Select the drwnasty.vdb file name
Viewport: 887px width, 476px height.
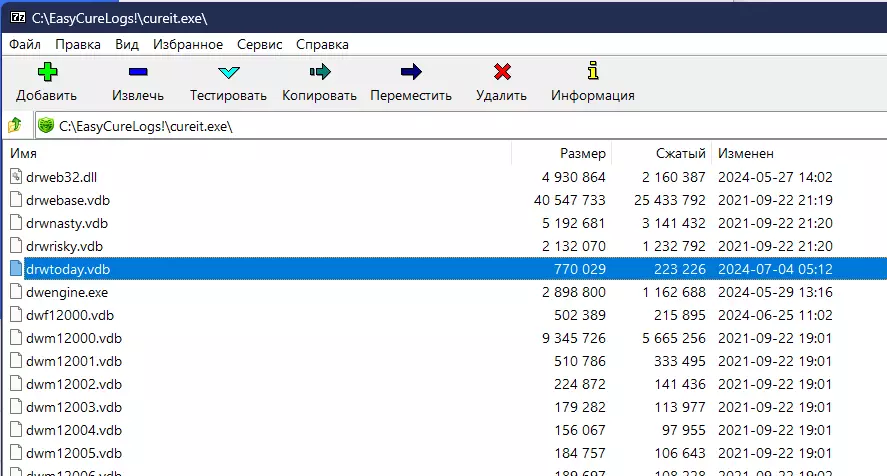[x=67, y=224]
